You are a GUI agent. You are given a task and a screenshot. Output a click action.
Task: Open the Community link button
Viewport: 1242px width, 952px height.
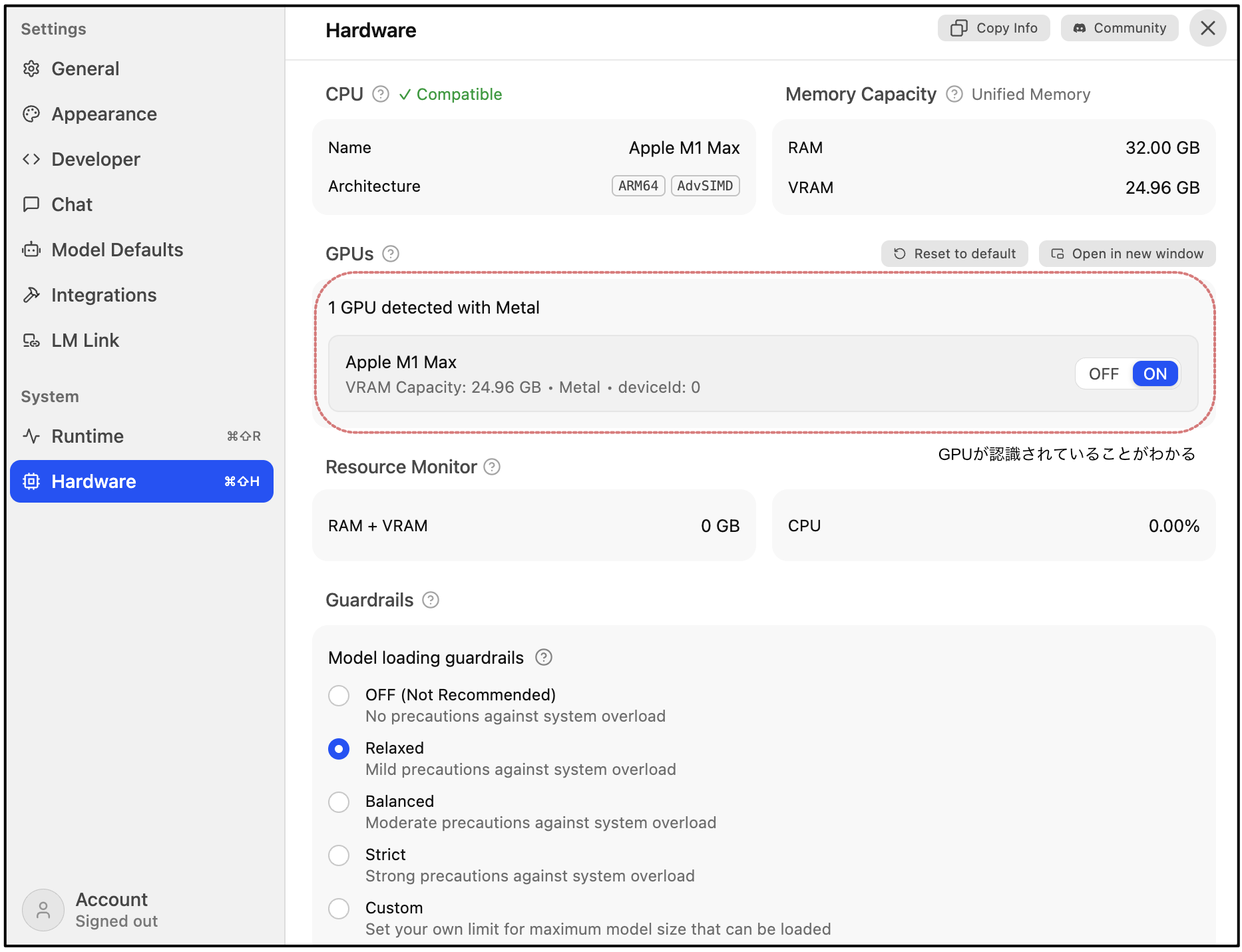pos(1120,28)
